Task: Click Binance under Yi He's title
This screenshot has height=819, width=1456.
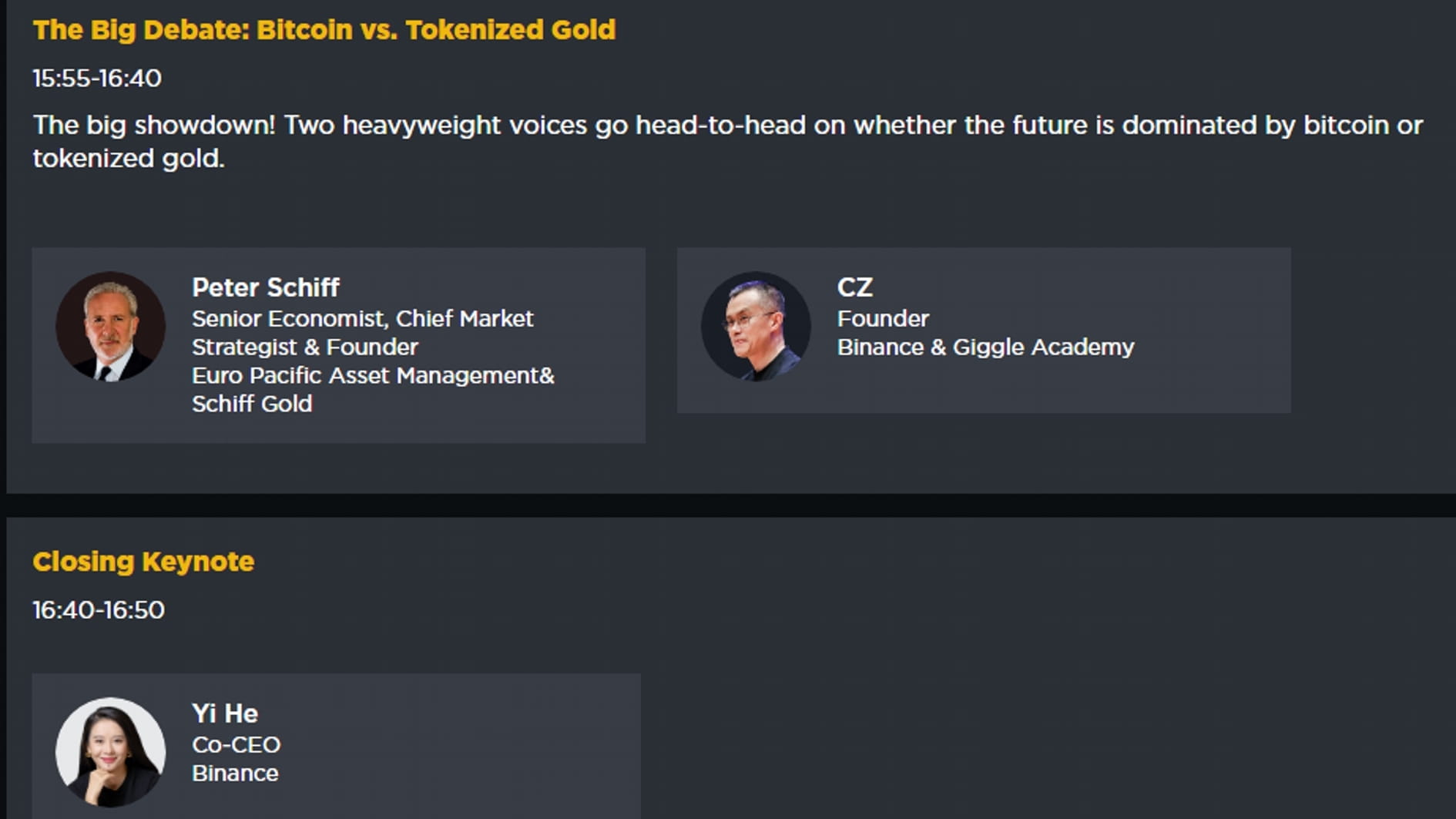Action: [x=235, y=774]
